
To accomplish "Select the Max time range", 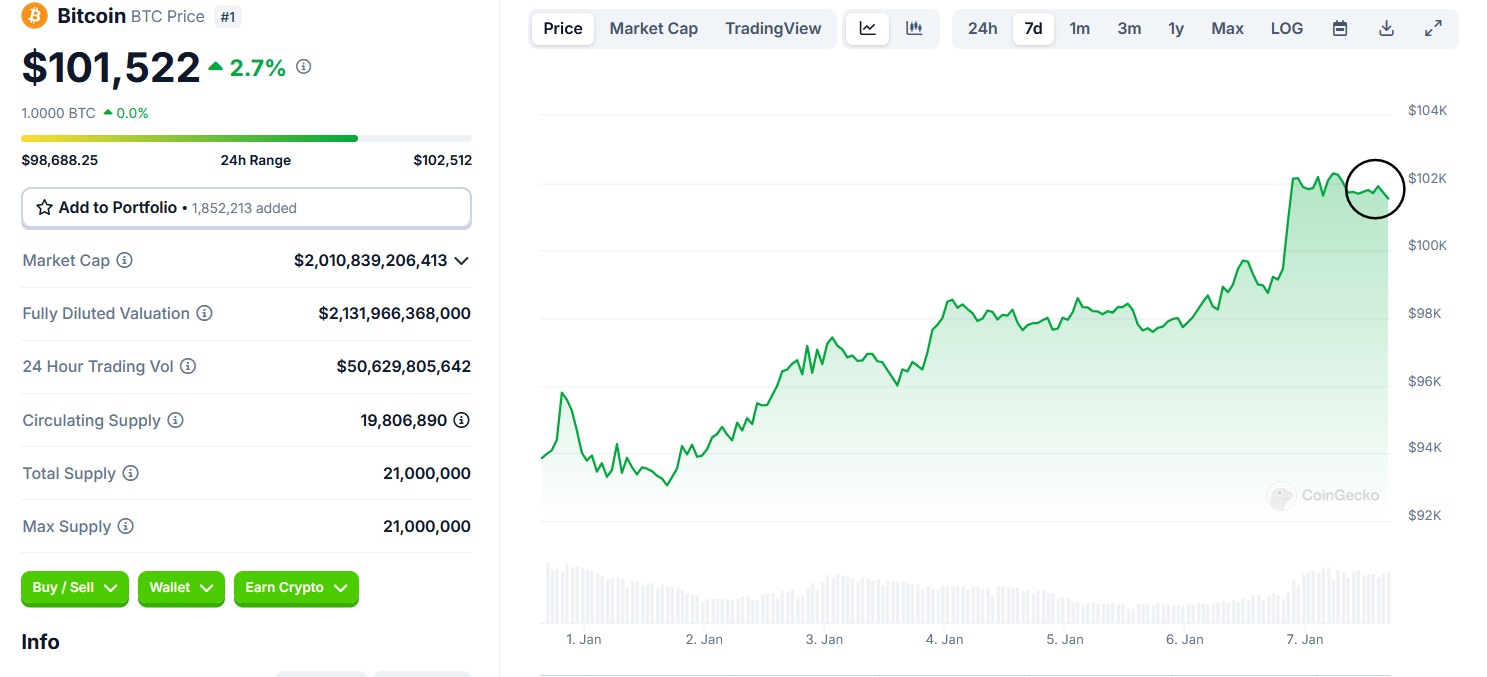I will 1227,29.
